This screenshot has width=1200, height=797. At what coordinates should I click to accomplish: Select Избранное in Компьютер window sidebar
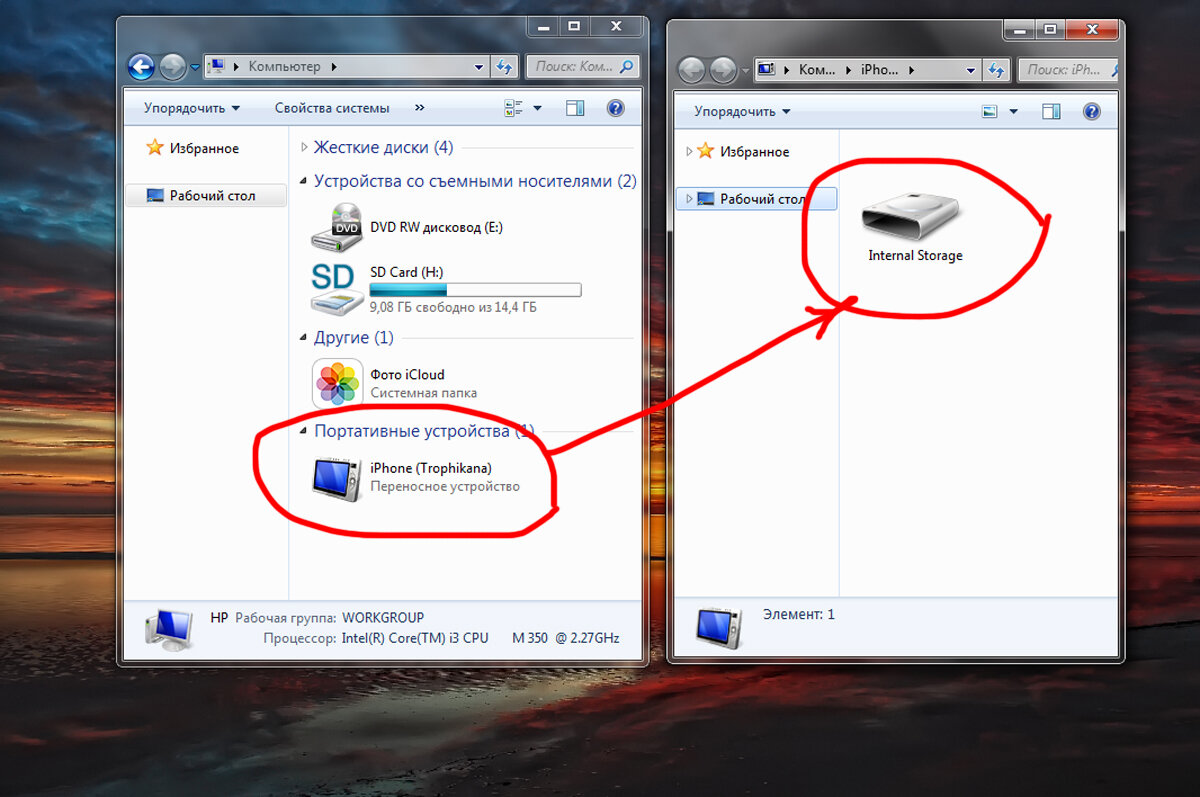click(193, 148)
